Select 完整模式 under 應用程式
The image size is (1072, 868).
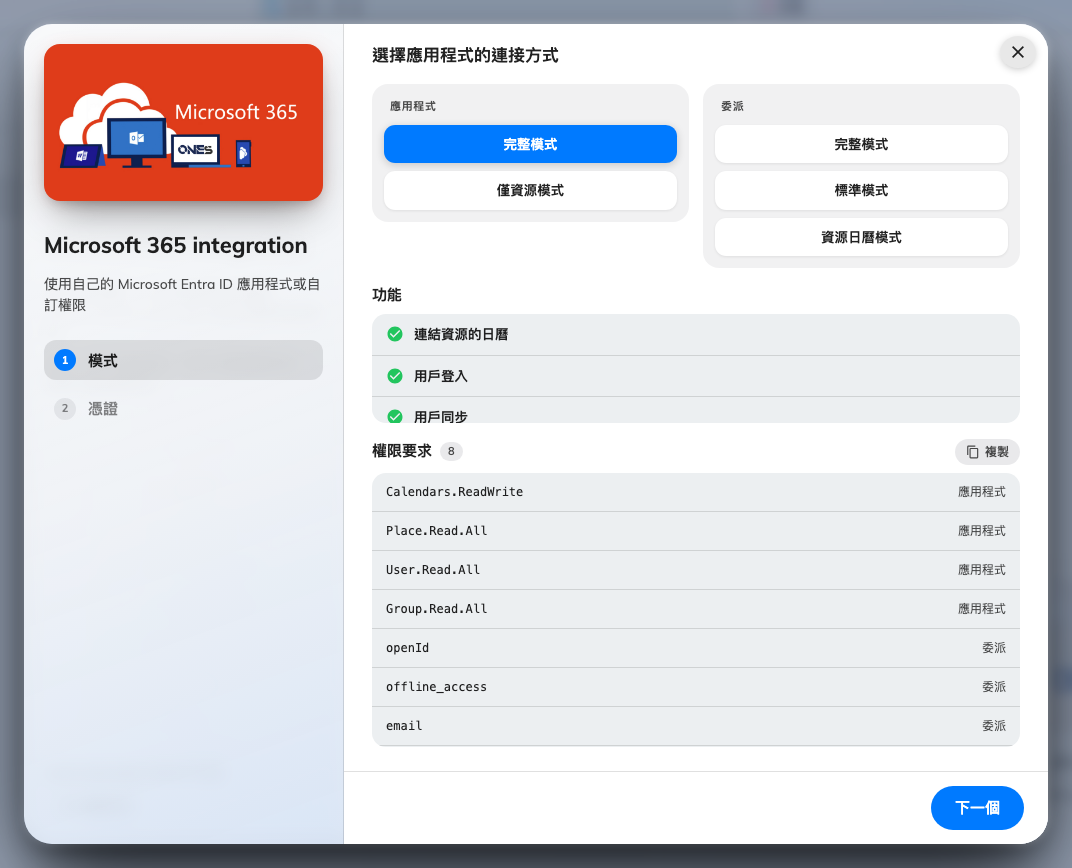click(x=530, y=144)
